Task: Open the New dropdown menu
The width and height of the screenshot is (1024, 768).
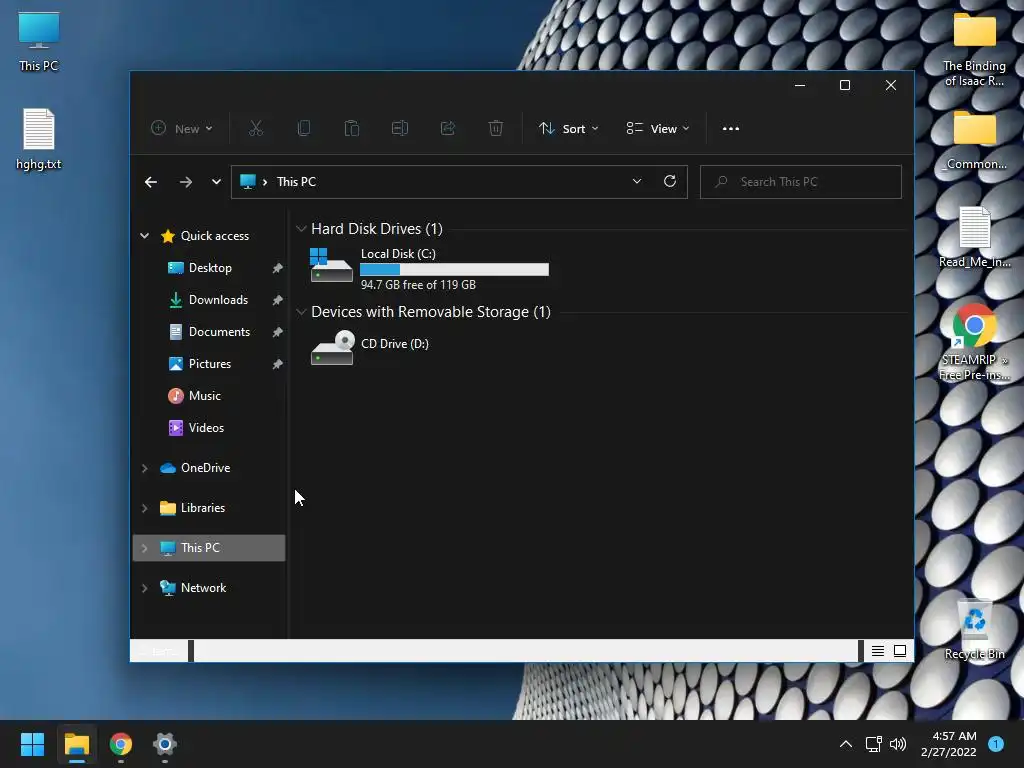Action: tap(182, 129)
